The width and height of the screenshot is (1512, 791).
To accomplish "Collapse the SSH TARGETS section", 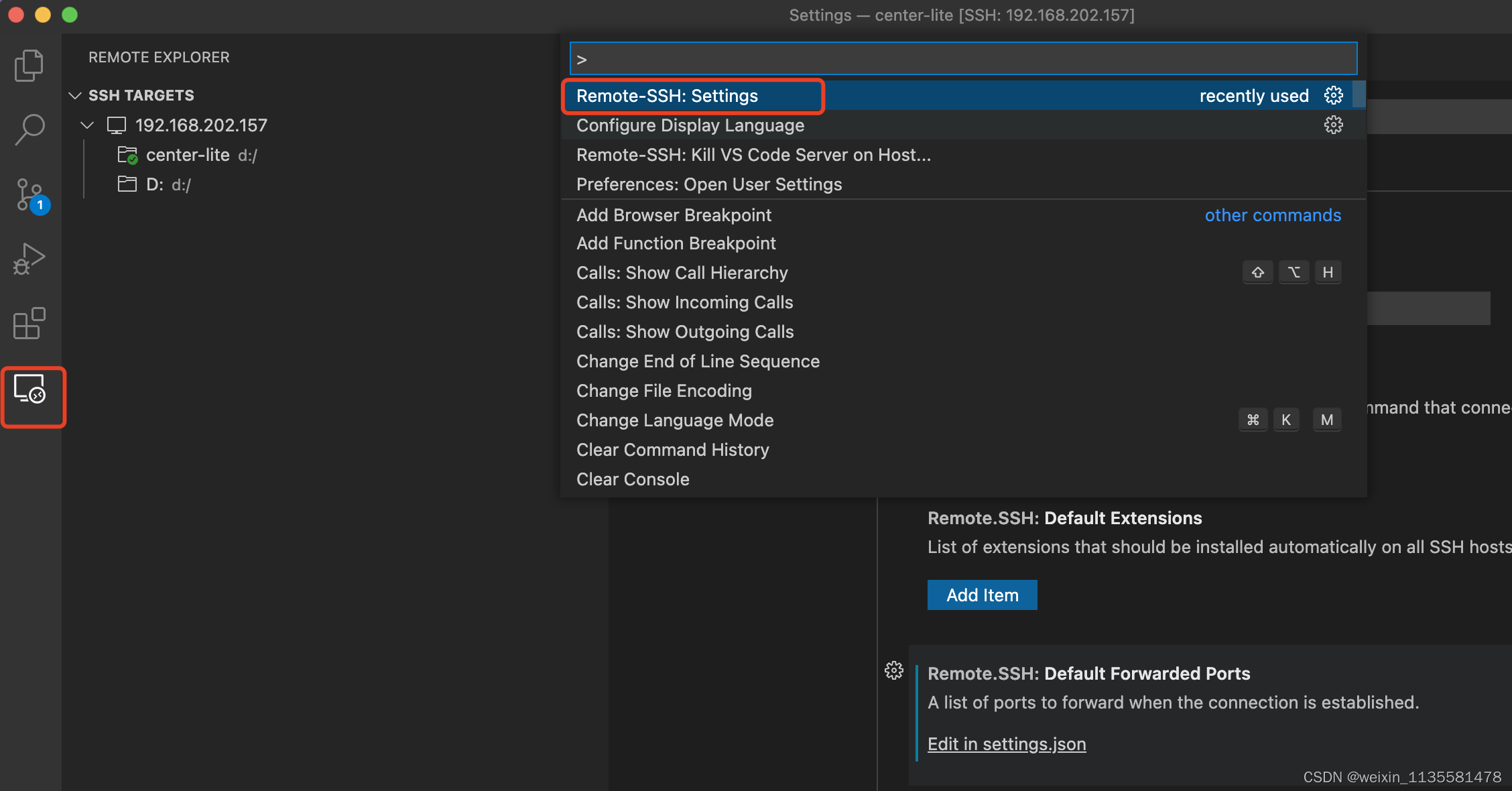I will (x=75, y=96).
